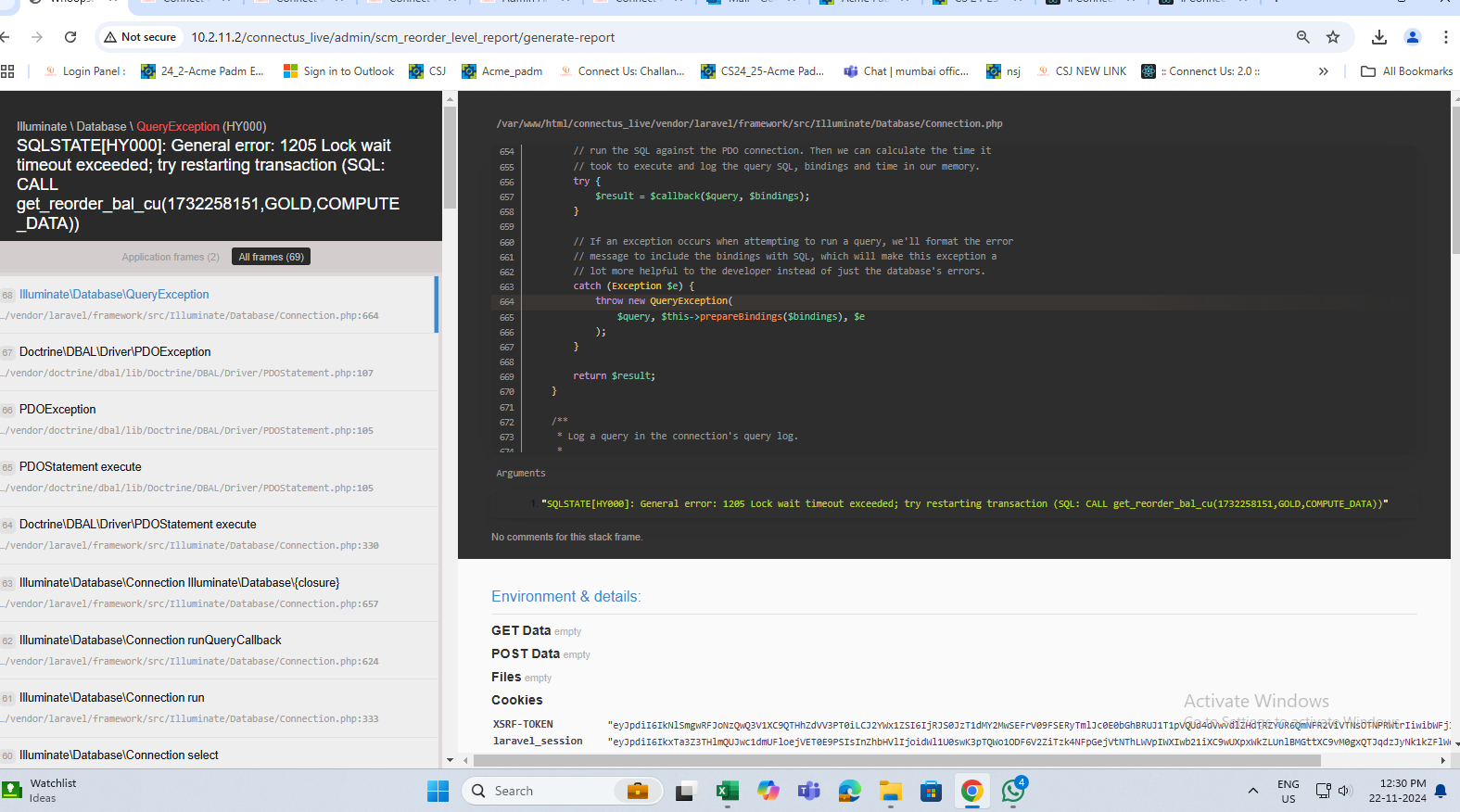
Task: Show hidden system tray icons
Action: point(1253,791)
